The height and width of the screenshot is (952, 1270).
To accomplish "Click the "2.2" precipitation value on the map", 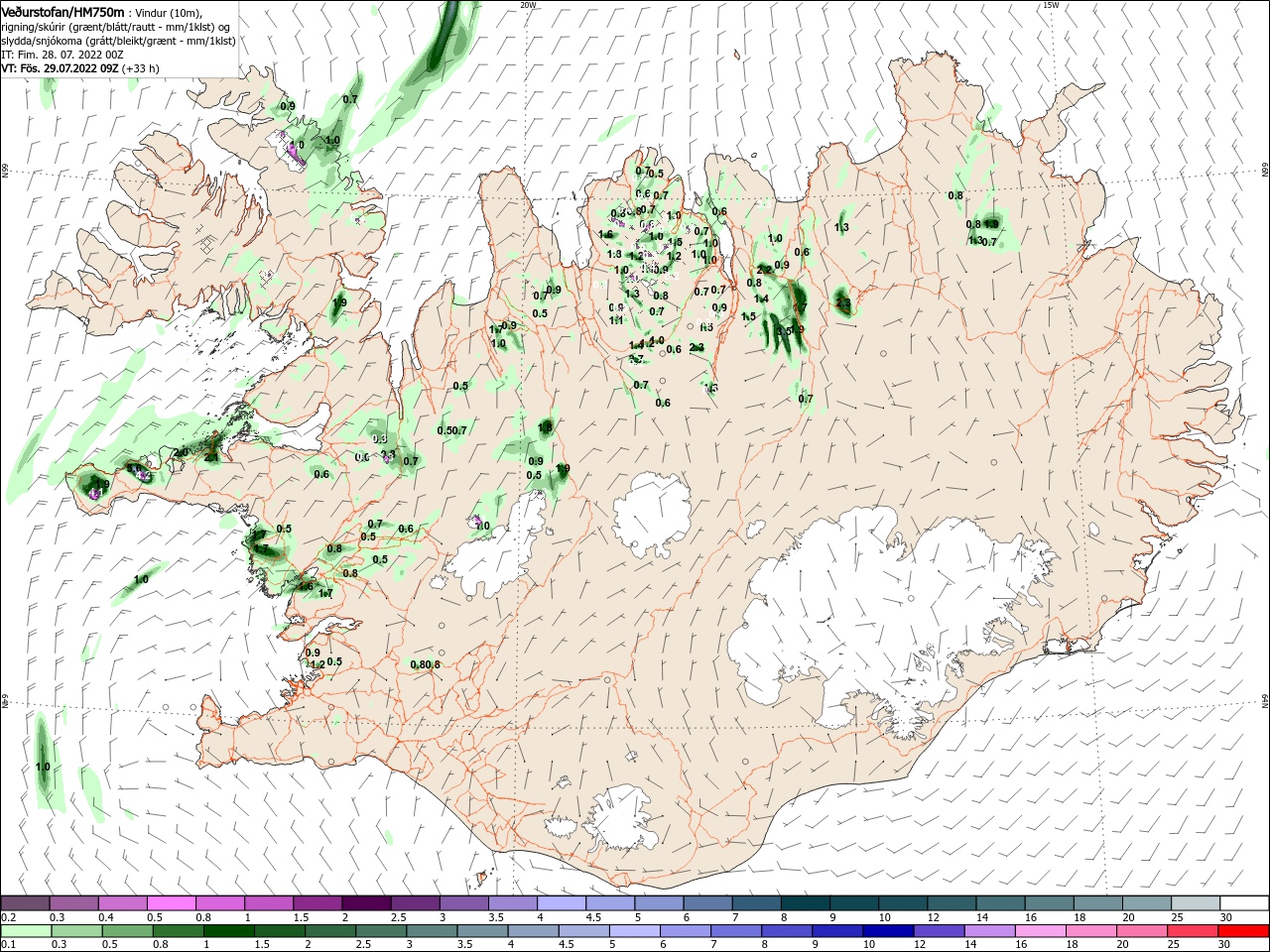I will 764,270.
